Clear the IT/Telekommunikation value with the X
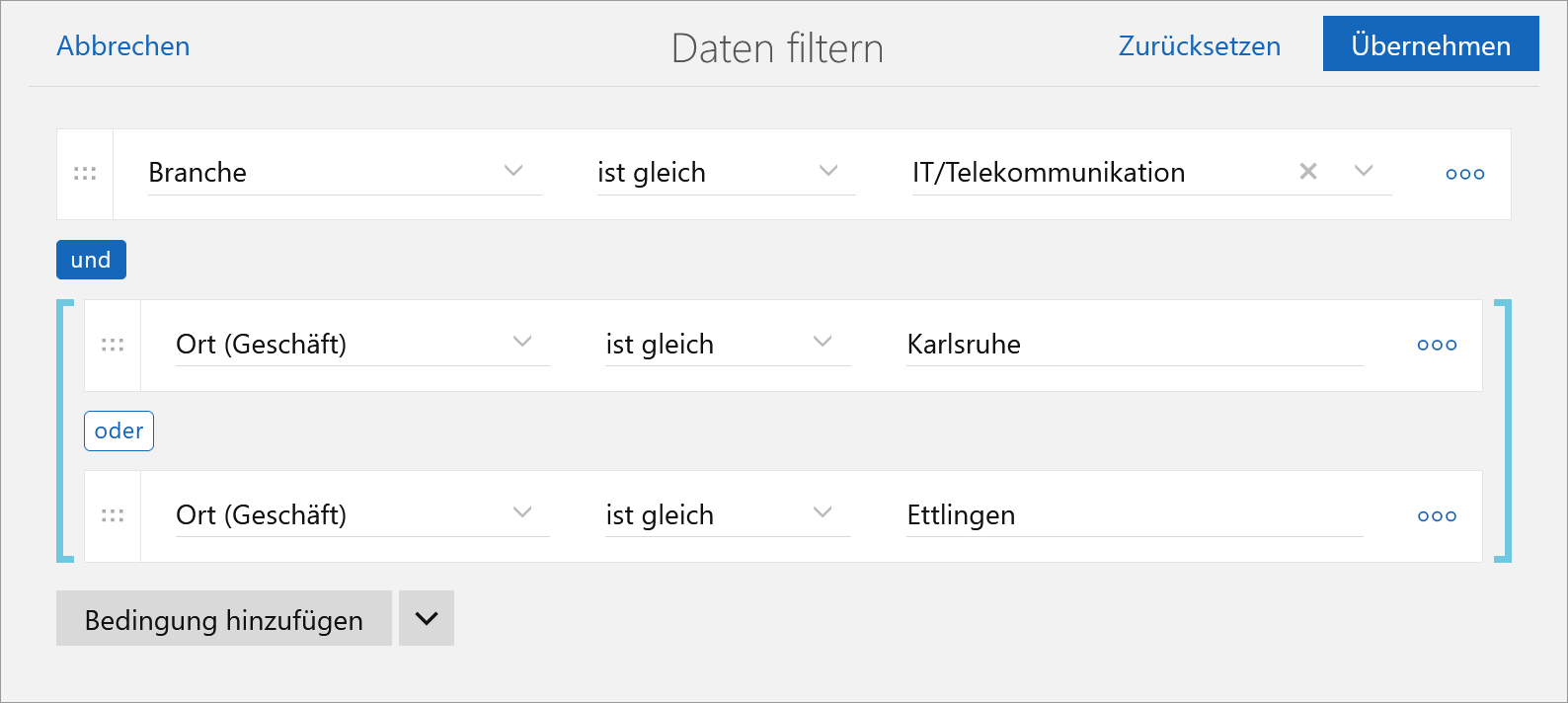The height and width of the screenshot is (703, 1568). click(x=1308, y=172)
